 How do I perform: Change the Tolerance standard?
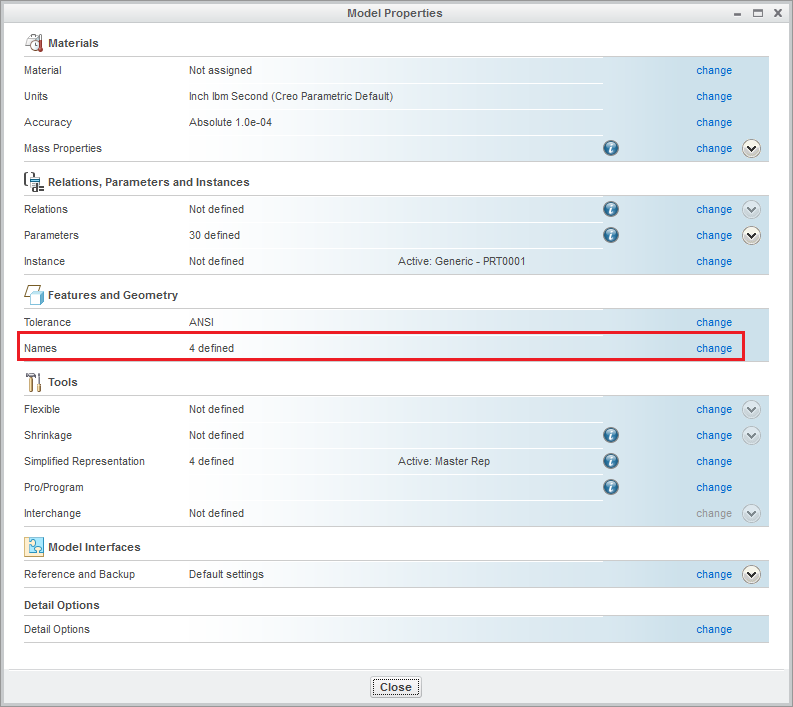tap(714, 322)
